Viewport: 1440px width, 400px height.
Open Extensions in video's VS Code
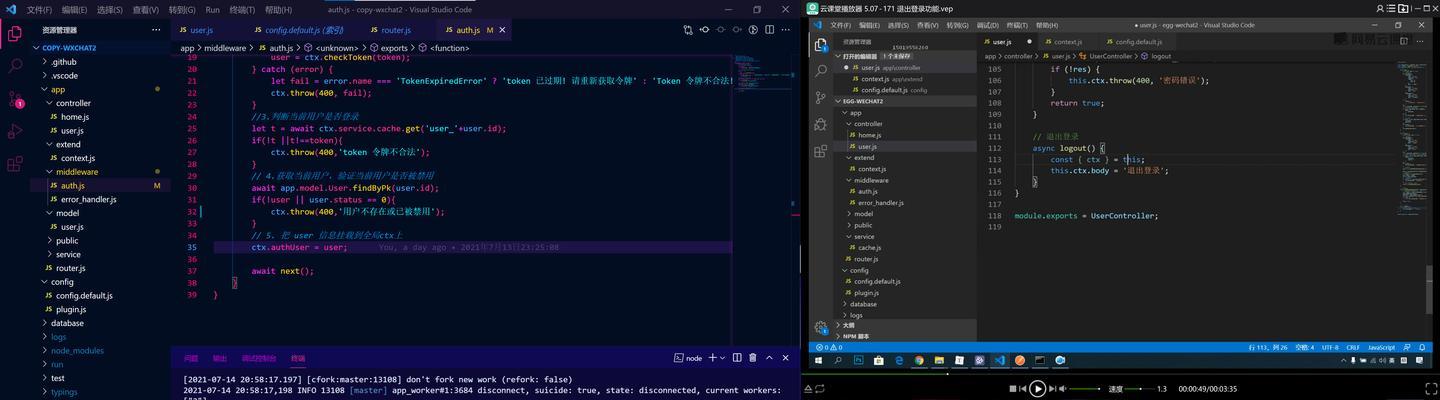tap(820, 151)
